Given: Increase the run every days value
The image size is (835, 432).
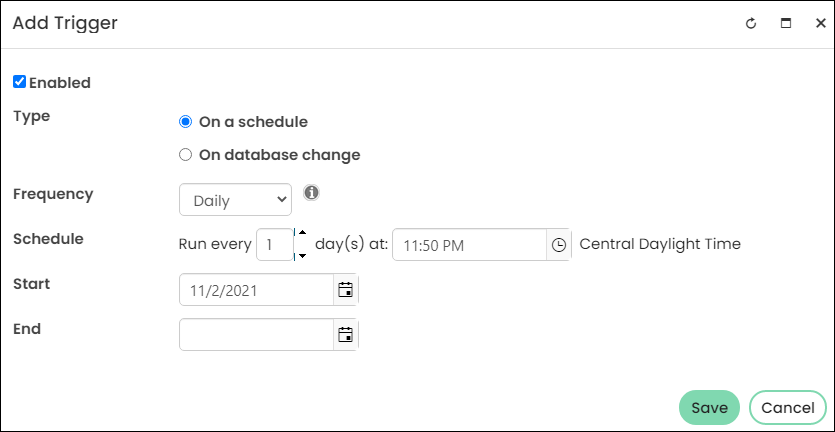Looking at the screenshot, I should 302,233.
